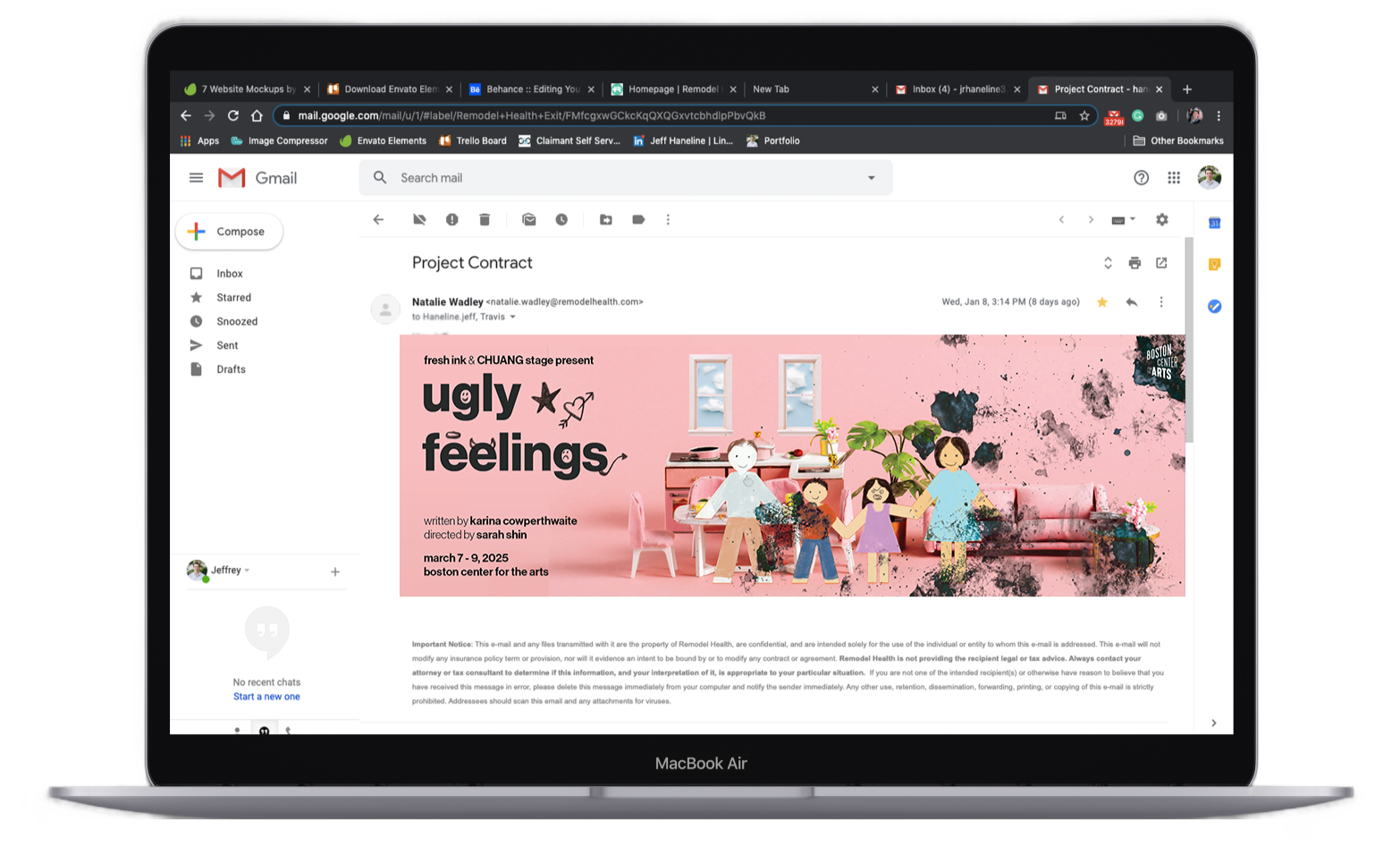Archive this Project Contract email
This screenshot has height=846, width=1400.
click(x=419, y=219)
